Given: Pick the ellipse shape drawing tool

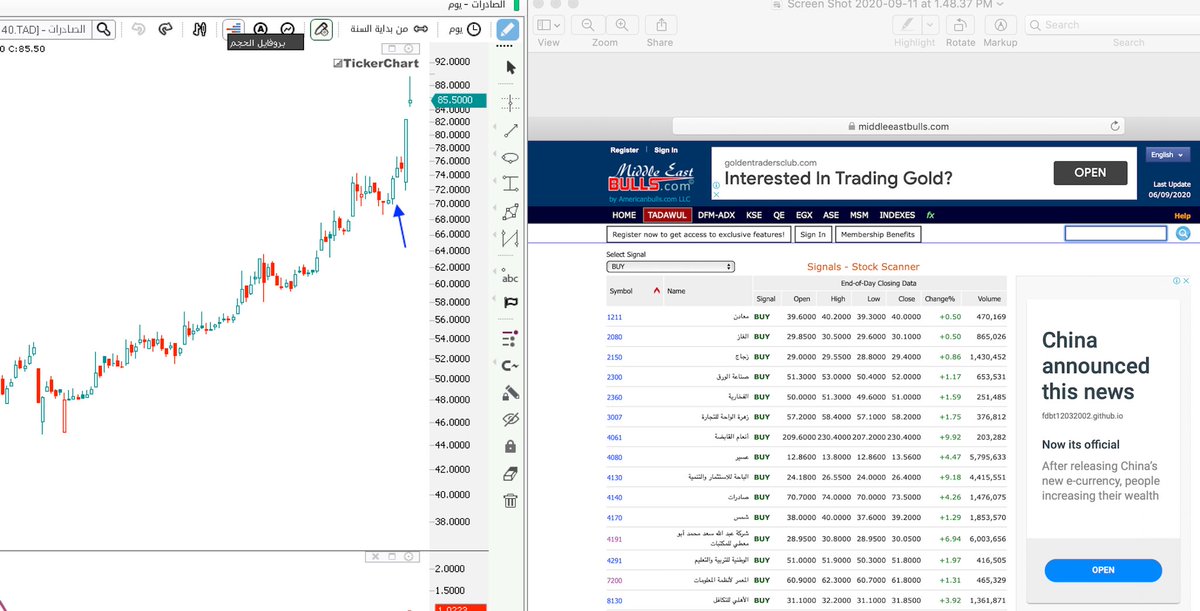Looking at the screenshot, I should click(x=511, y=157).
